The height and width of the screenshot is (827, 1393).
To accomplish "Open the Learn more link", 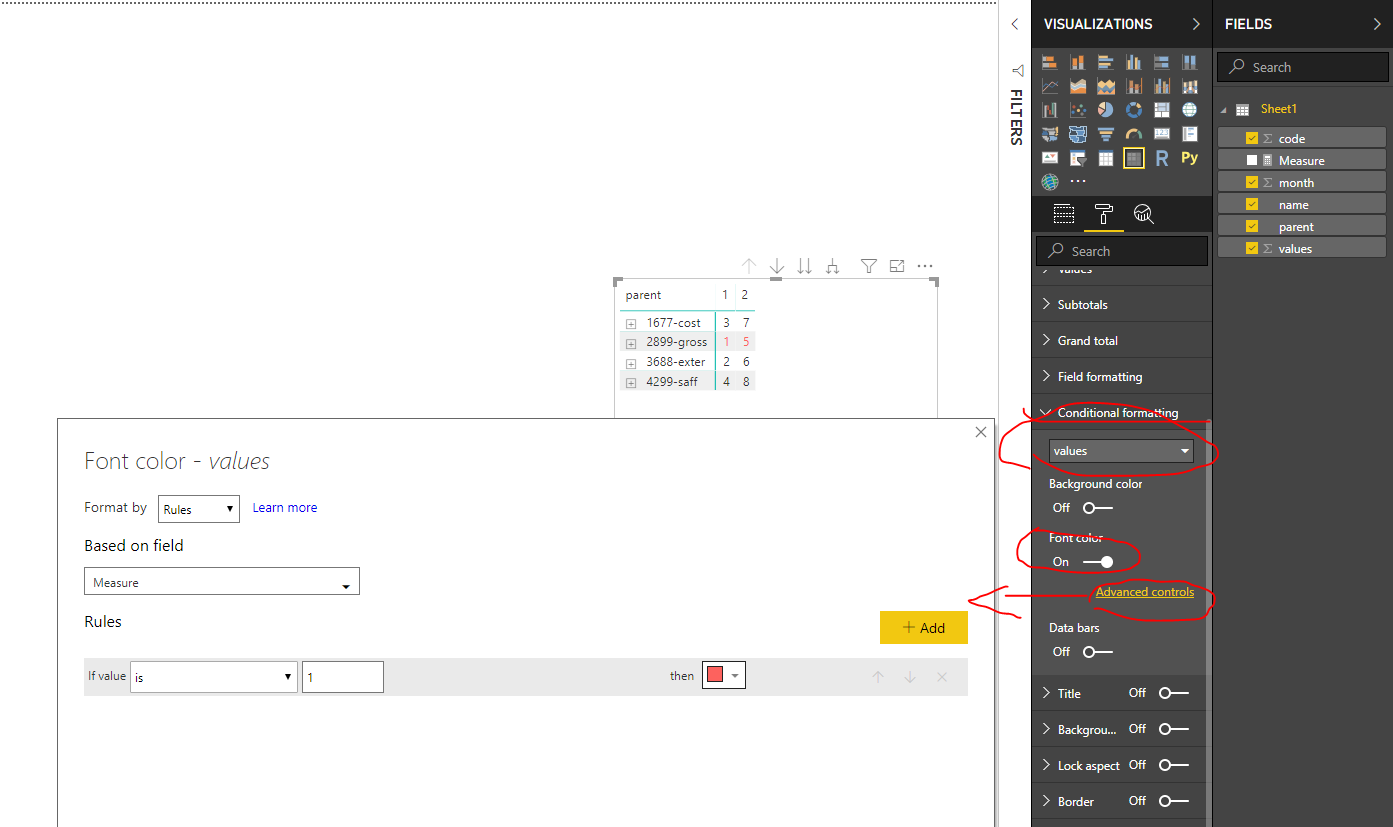I will tap(285, 508).
